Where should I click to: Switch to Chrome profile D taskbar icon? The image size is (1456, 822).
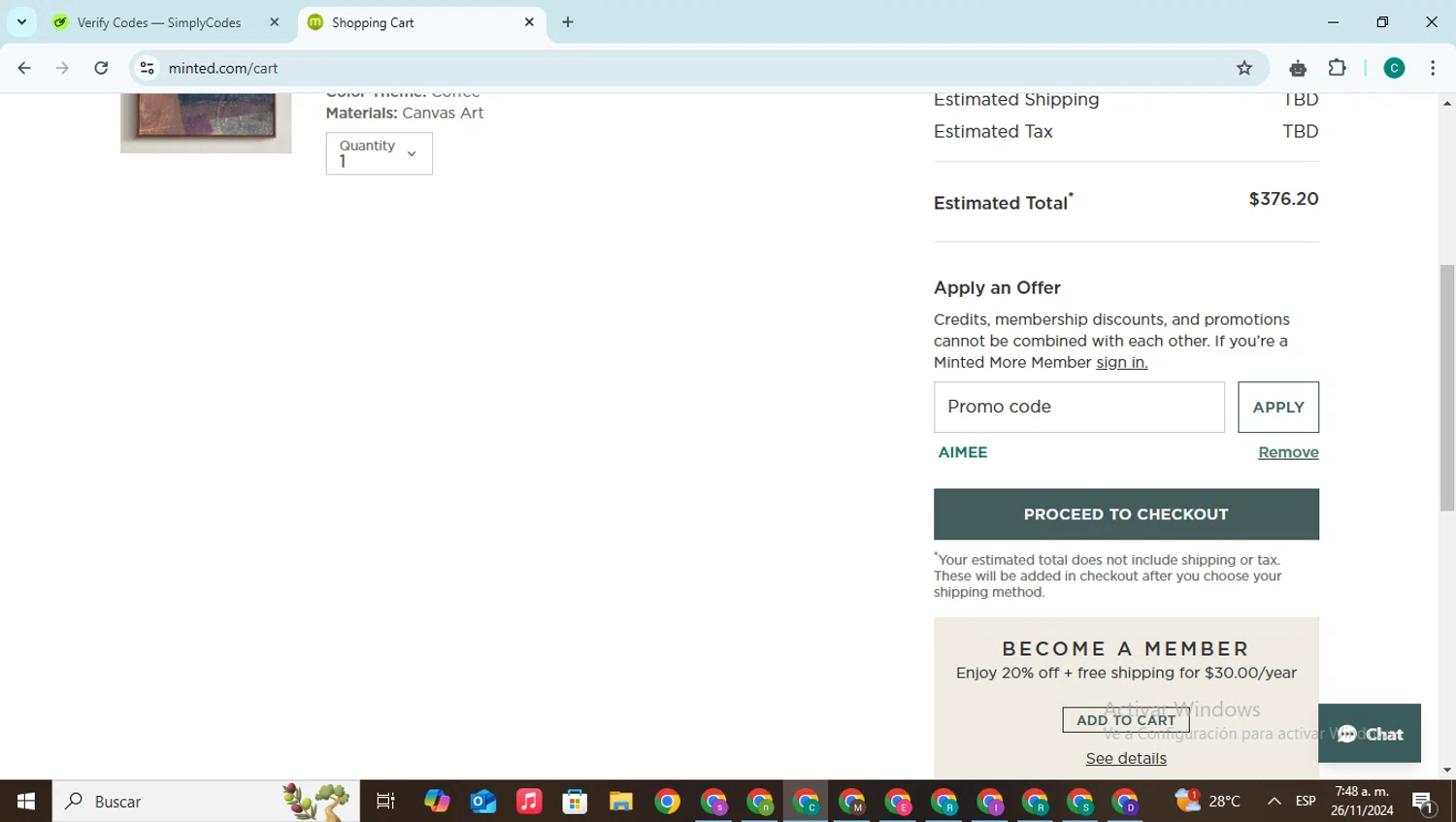pos(1126,801)
